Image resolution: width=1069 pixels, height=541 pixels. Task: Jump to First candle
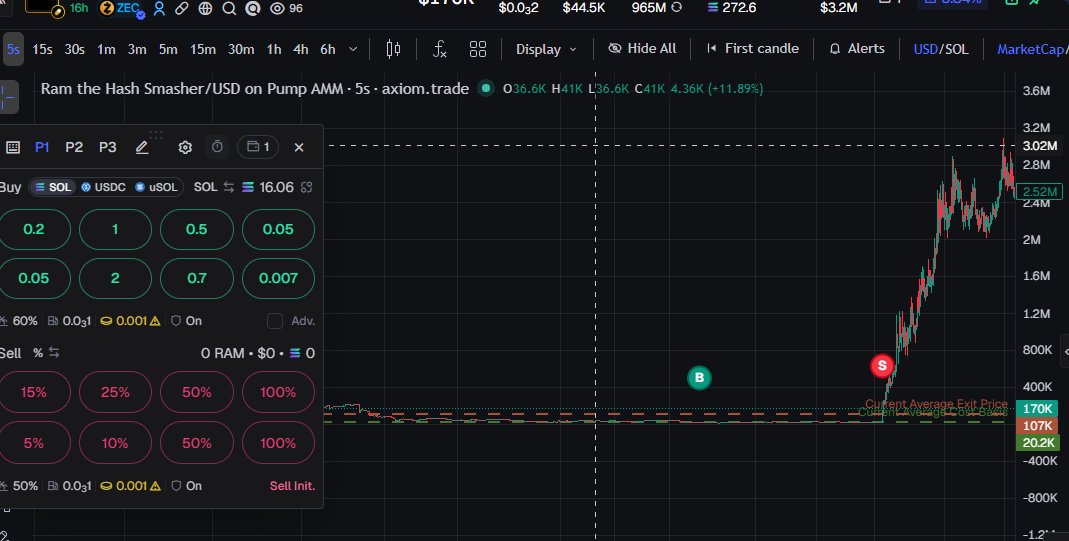[752, 48]
